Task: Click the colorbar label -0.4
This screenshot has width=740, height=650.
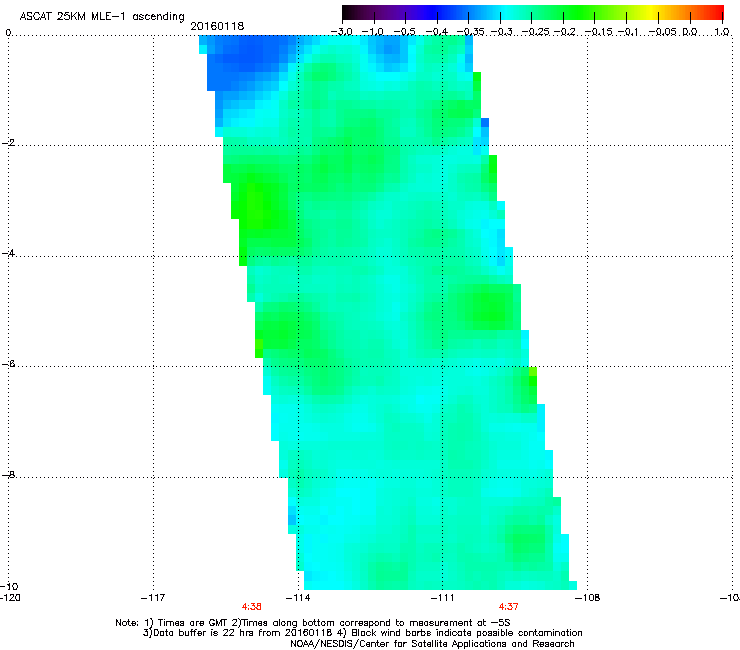Action: (436, 32)
